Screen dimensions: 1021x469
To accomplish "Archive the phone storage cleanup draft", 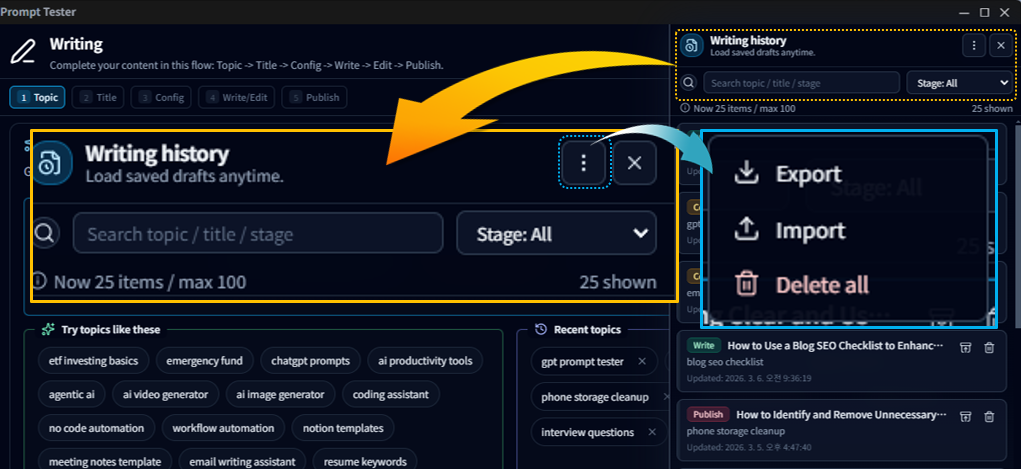I will (966, 417).
